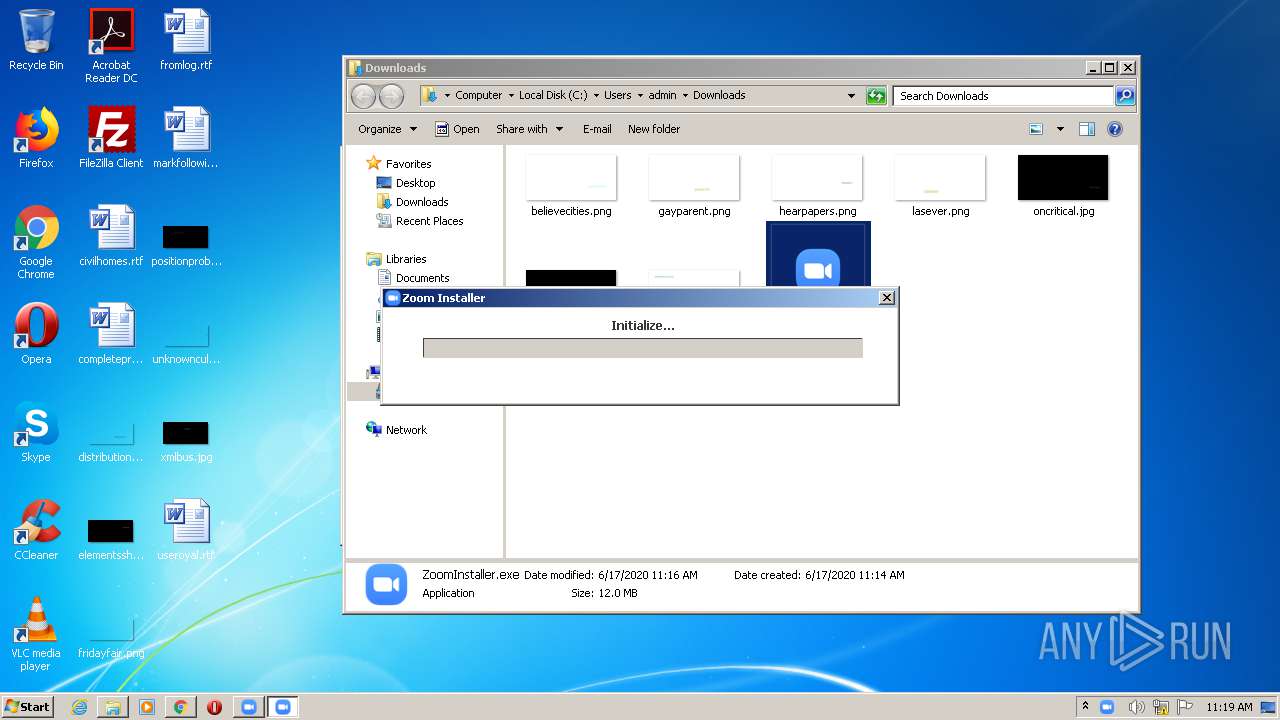The width and height of the screenshot is (1280, 720).
Task: Click Local Disk (C:) breadcrumb
Action: [x=553, y=96]
